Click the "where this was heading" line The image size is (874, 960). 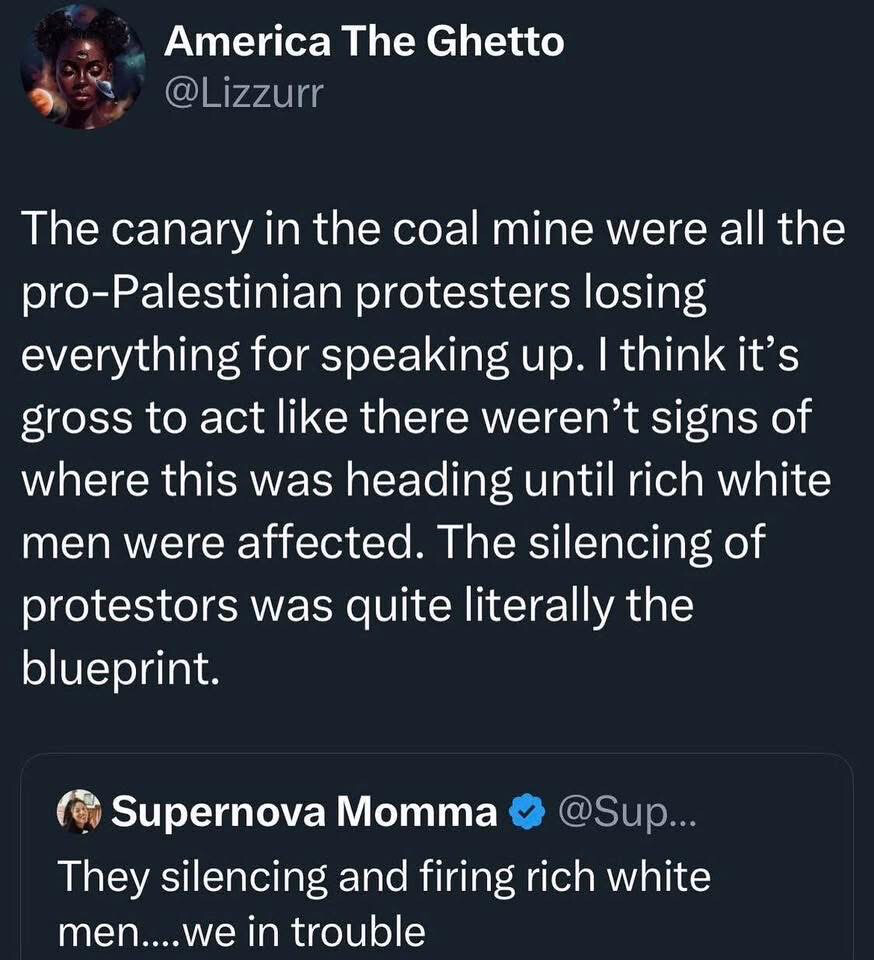pos(300,481)
